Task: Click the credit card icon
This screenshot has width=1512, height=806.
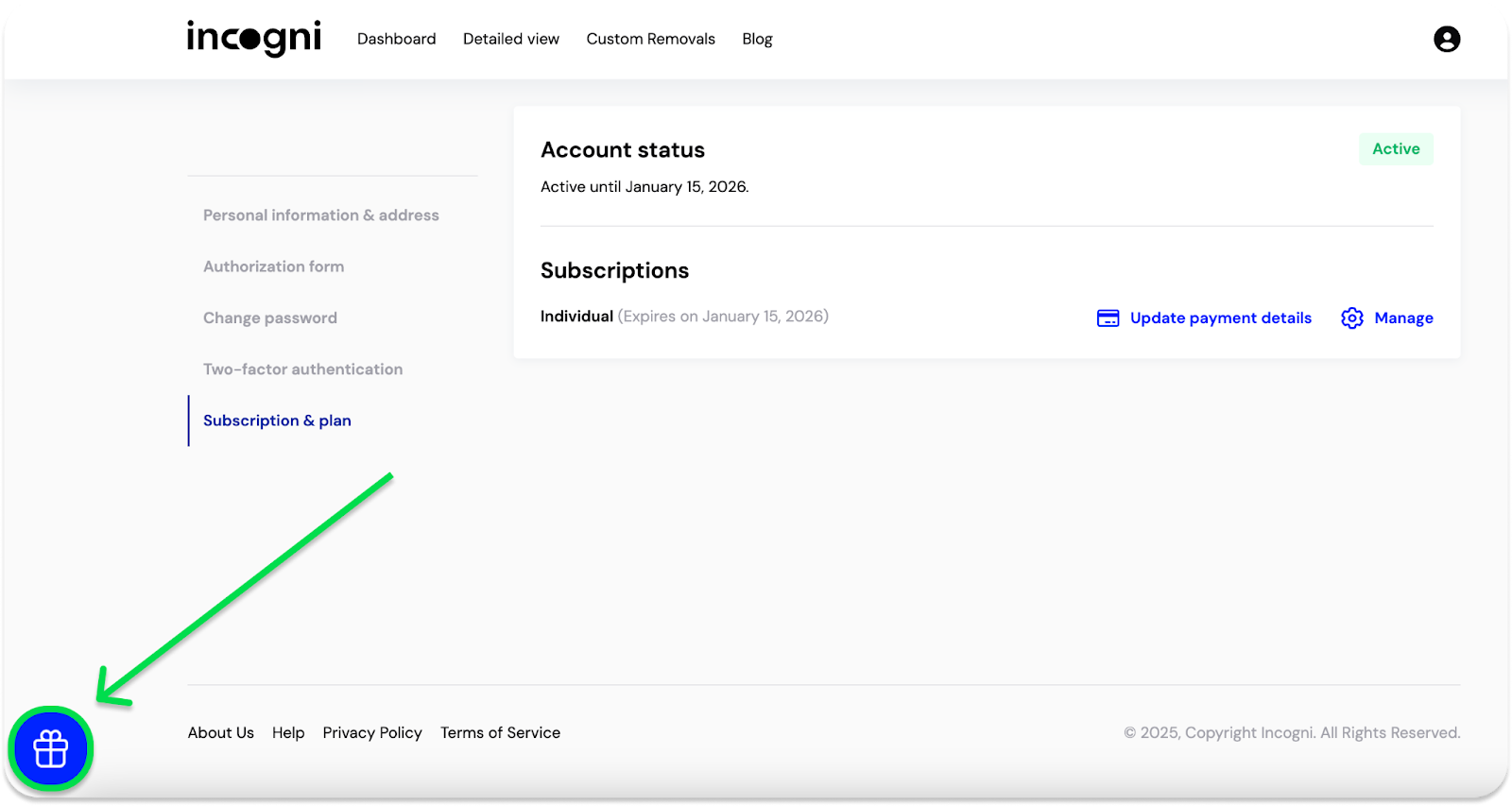Action: tap(1108, 318)
